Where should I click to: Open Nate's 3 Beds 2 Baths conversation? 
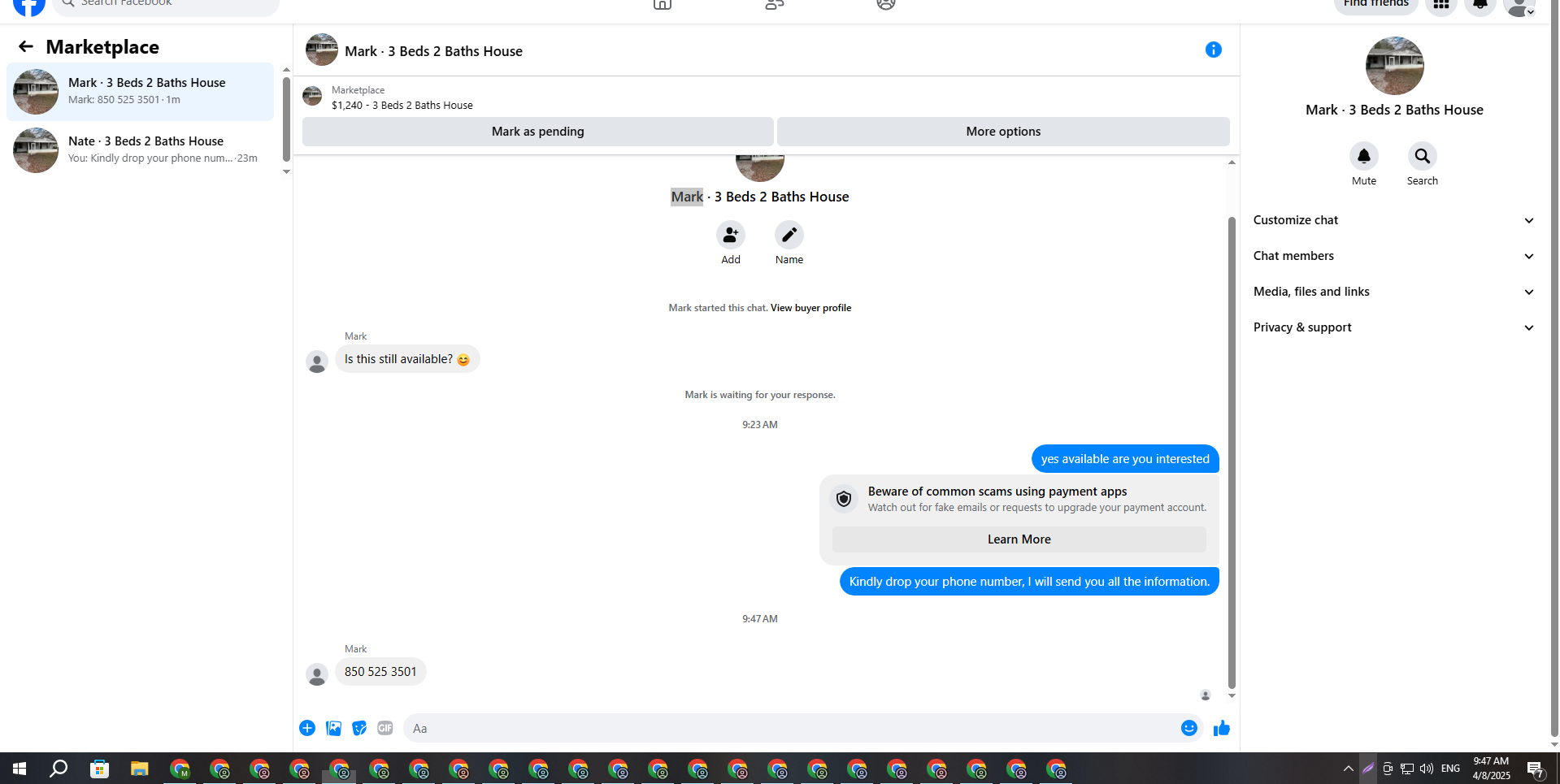141,149
